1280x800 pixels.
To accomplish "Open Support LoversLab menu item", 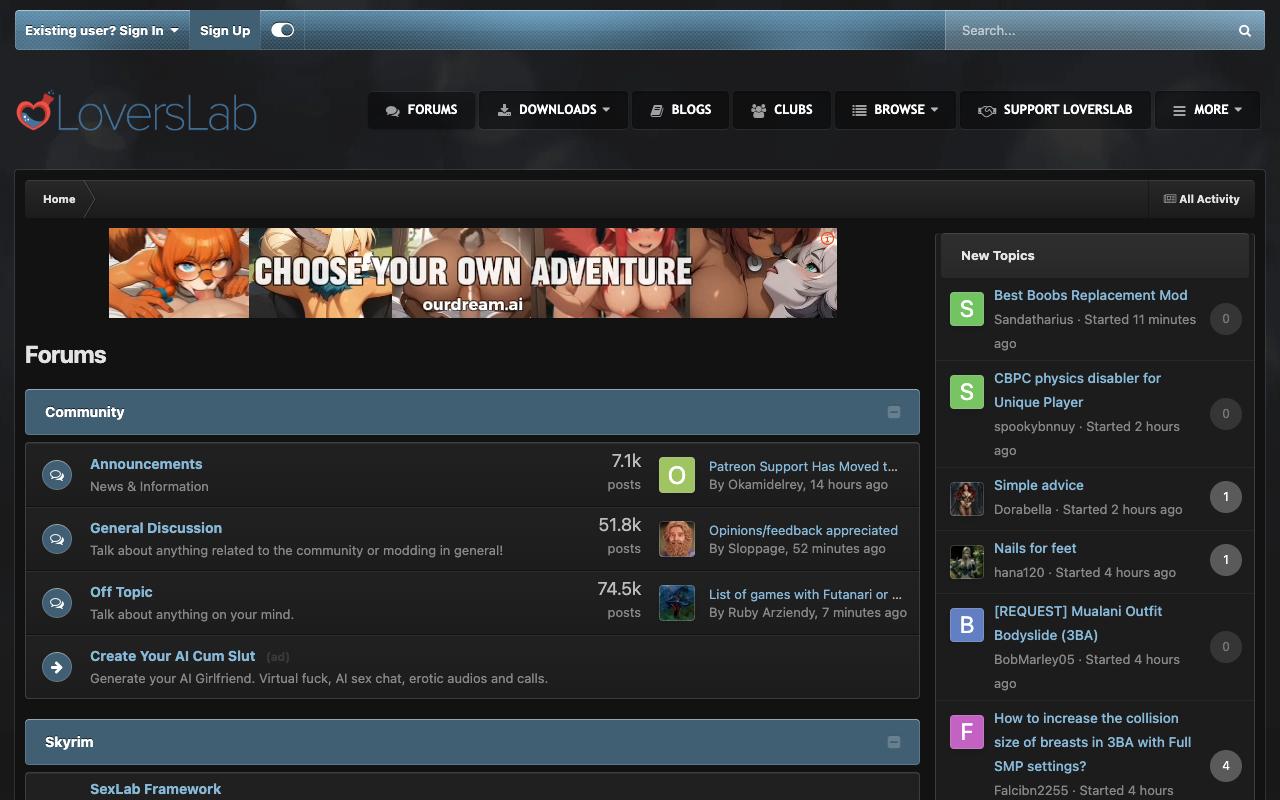I will coord(1055,110).
